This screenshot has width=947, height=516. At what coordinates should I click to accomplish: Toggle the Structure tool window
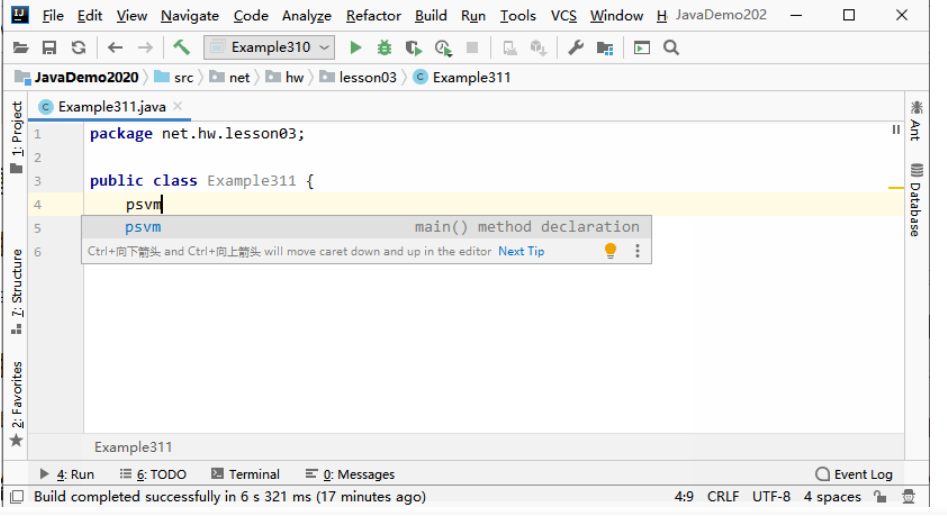coord(16,291)
